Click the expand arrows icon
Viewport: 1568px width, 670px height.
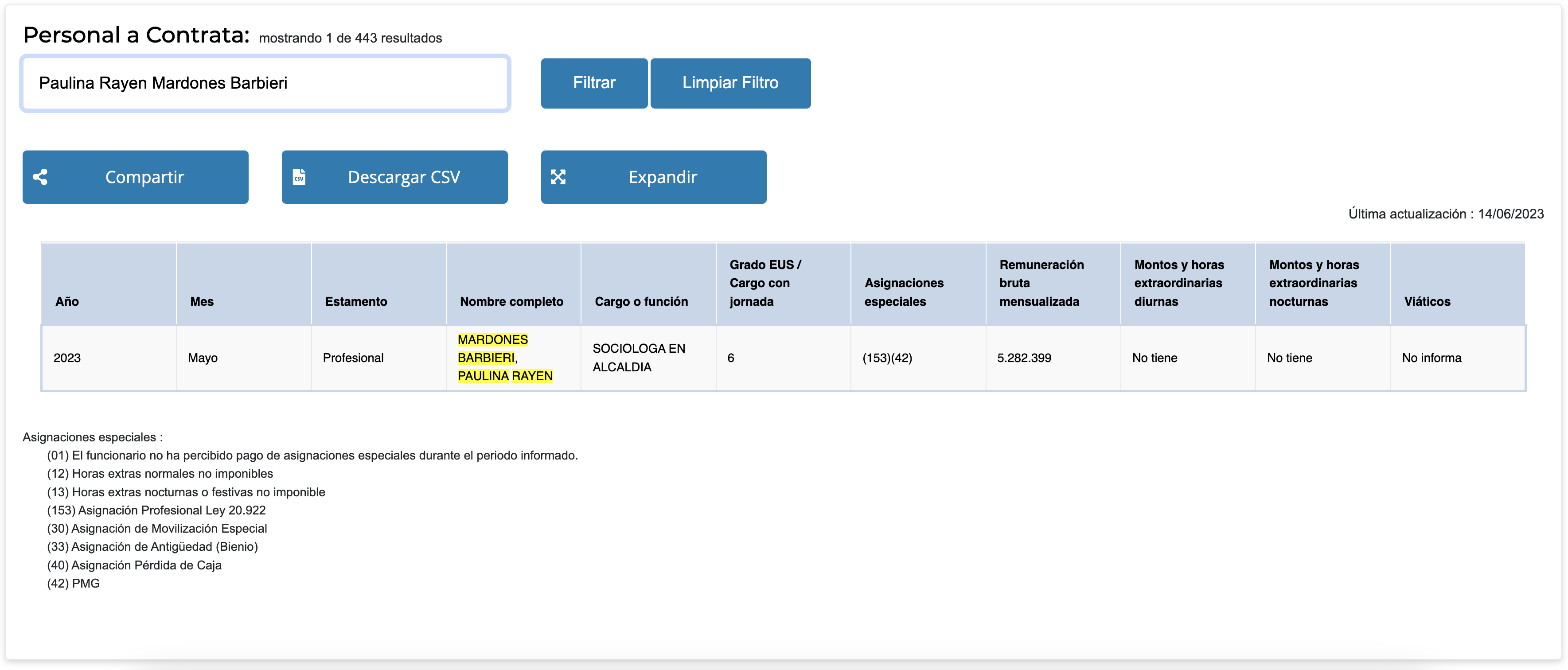[558, 177]
